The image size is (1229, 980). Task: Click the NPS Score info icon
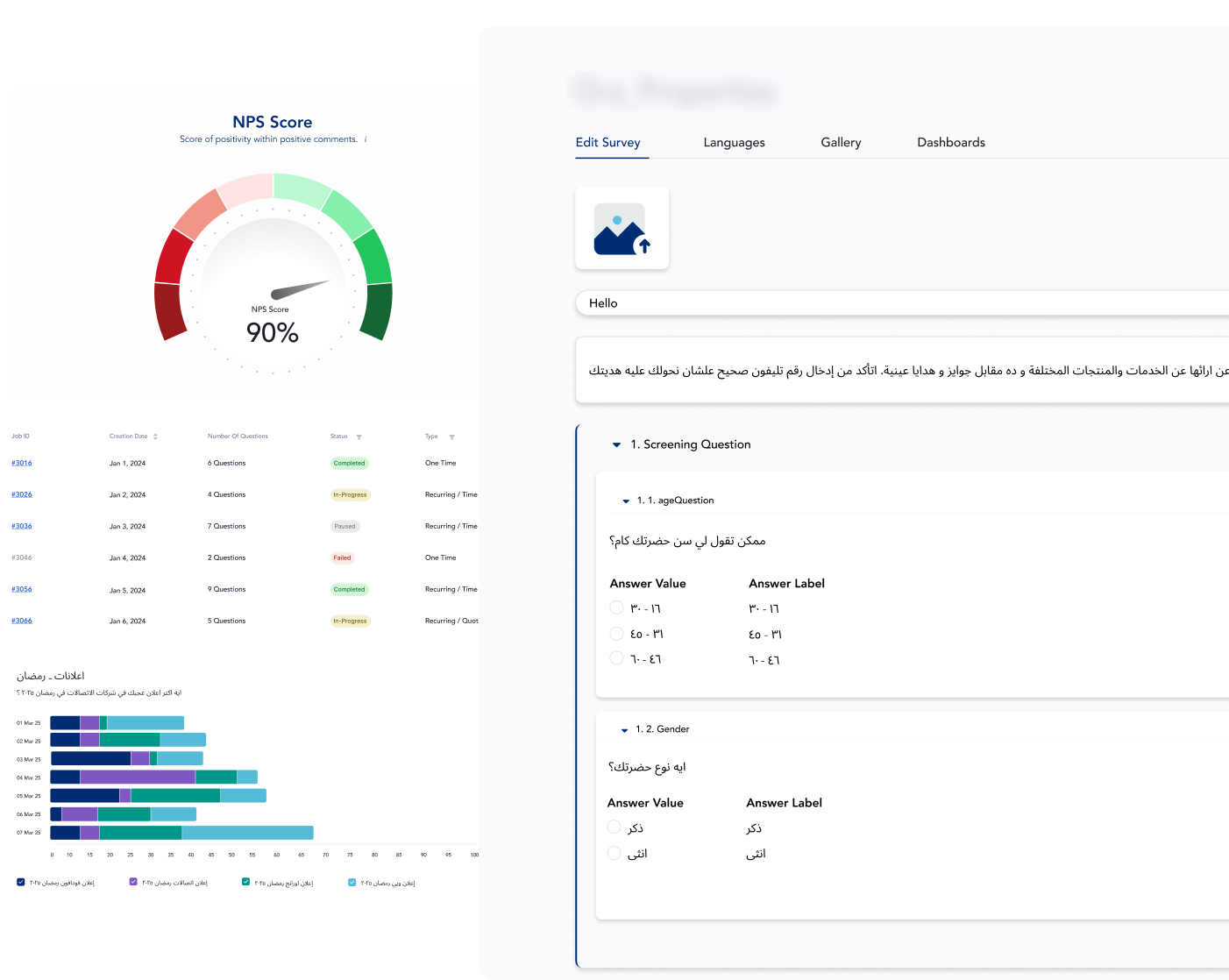366,139
